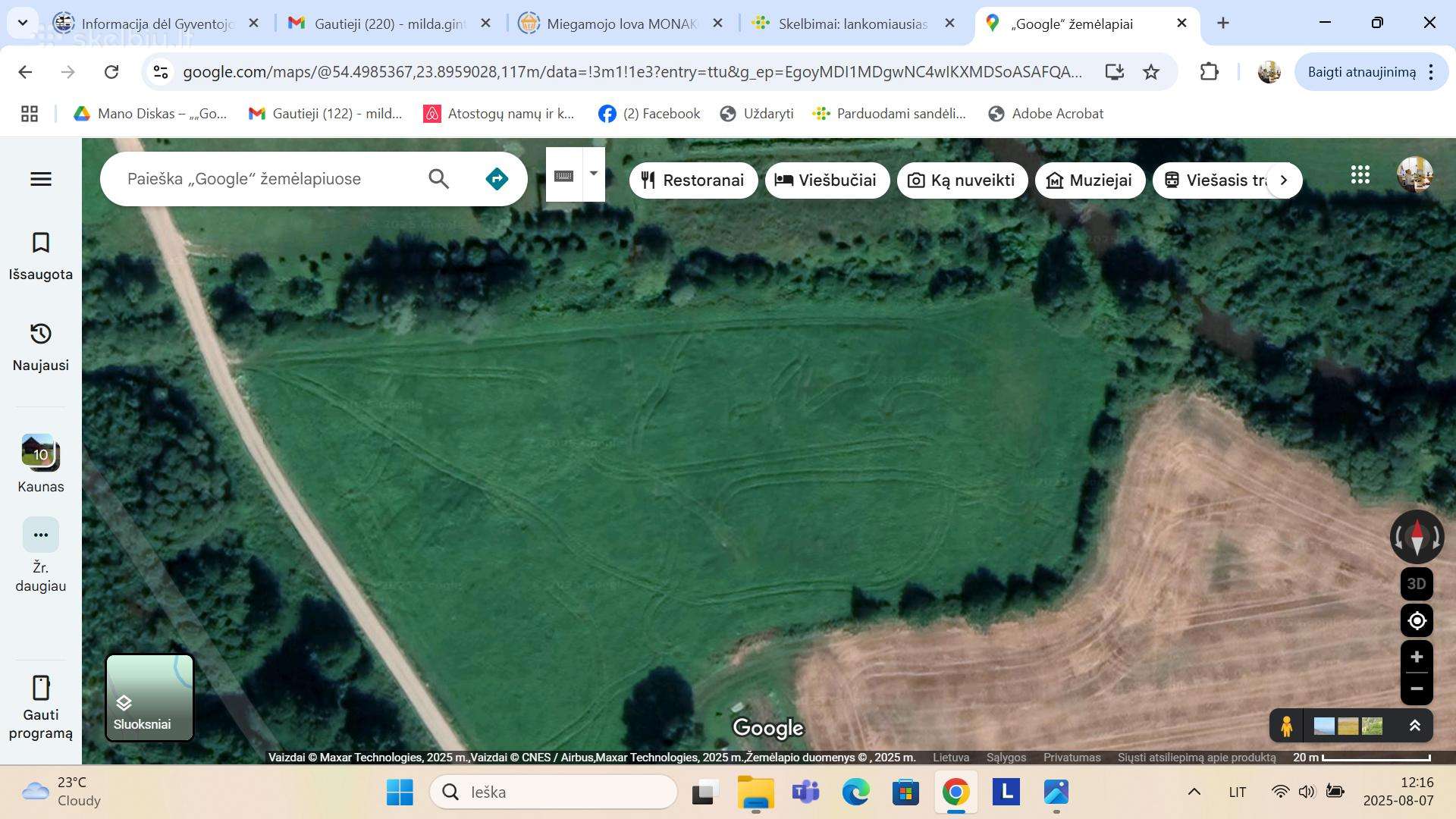The height and width of the screenshot is (819, 1456).
Task: Open the Google account avatar in Maps
Action: click(x=1415, y=175)
